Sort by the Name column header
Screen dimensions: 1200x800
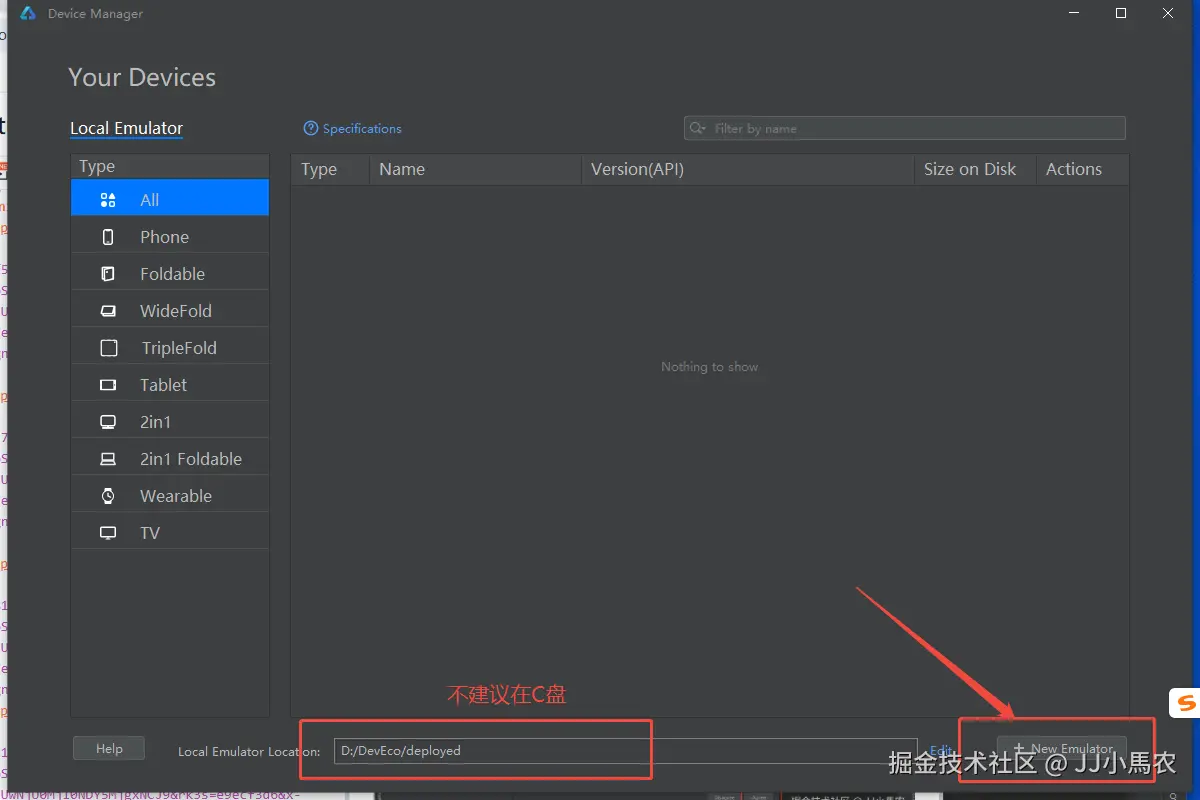click(x=475, y=169)
